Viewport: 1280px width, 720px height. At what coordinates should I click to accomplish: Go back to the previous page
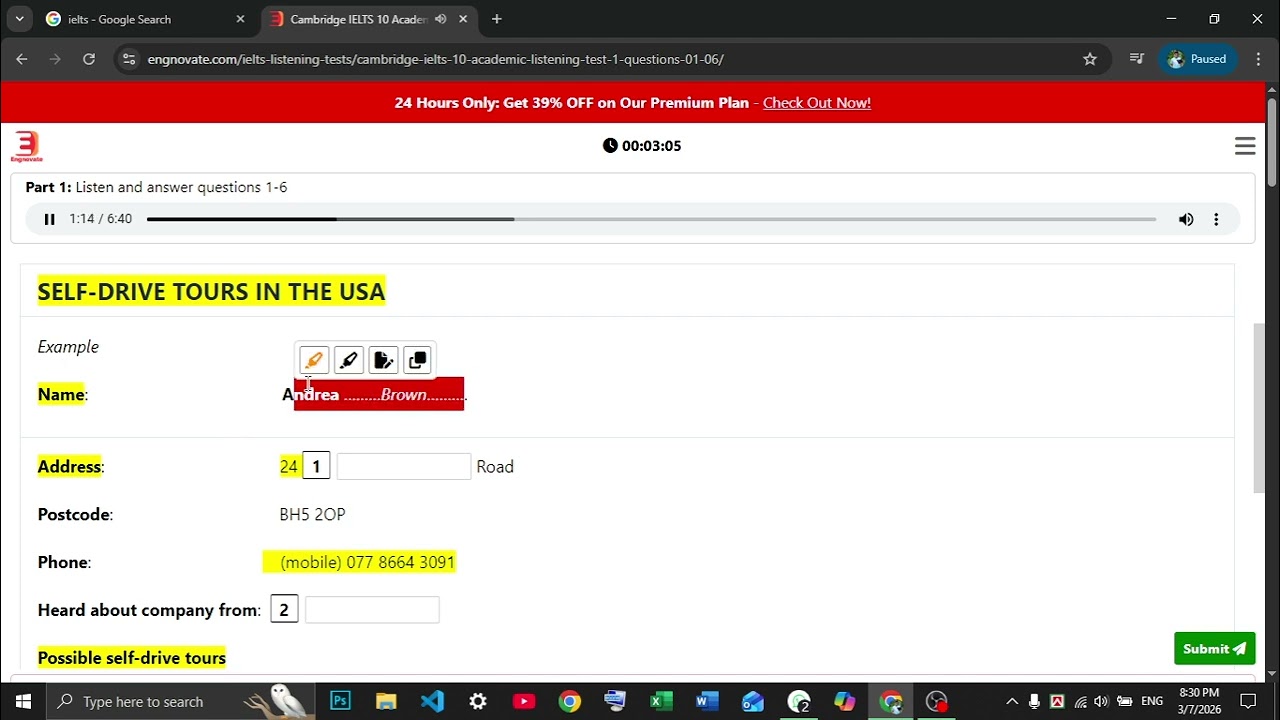coord(22,59)
